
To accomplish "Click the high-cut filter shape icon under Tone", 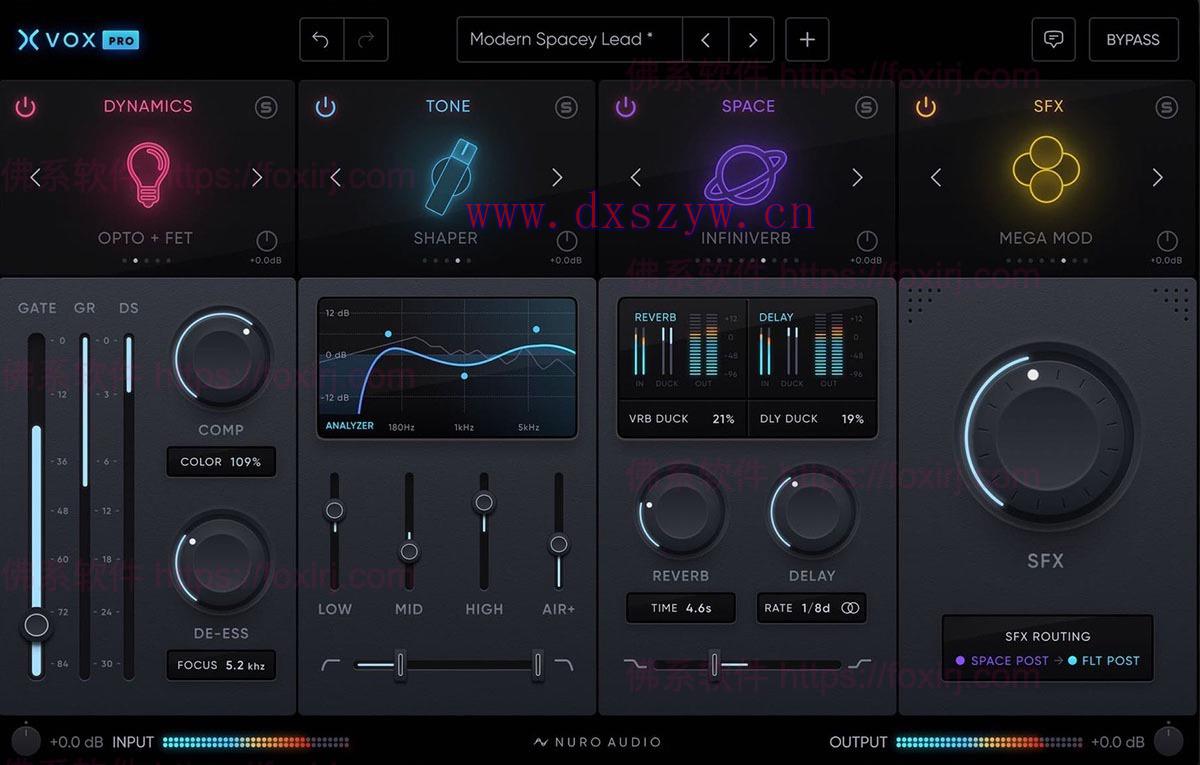I will (x=563, y=664).
